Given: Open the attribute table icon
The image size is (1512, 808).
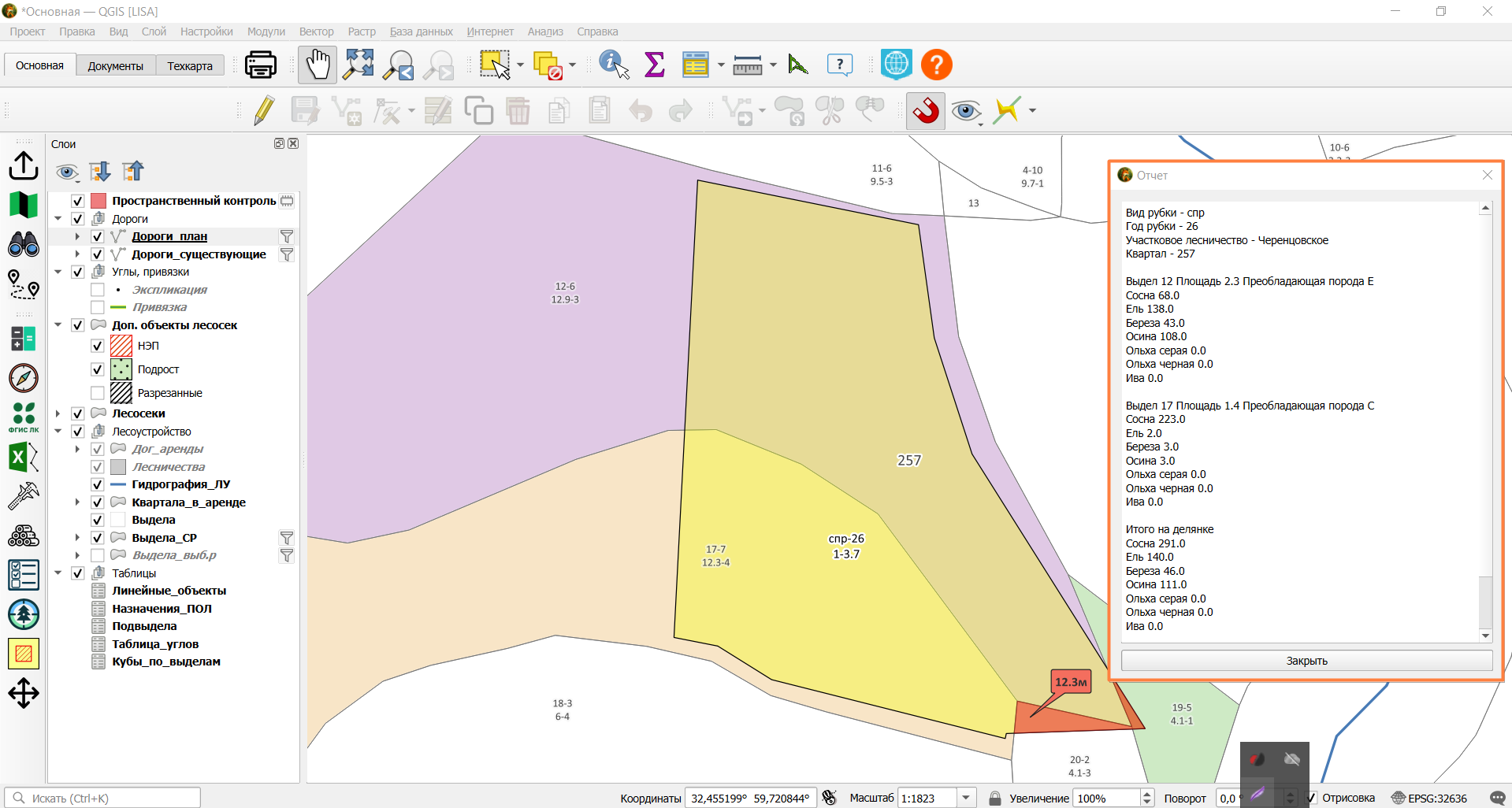Looking at the screenshot, I should (x=695, y=65).
